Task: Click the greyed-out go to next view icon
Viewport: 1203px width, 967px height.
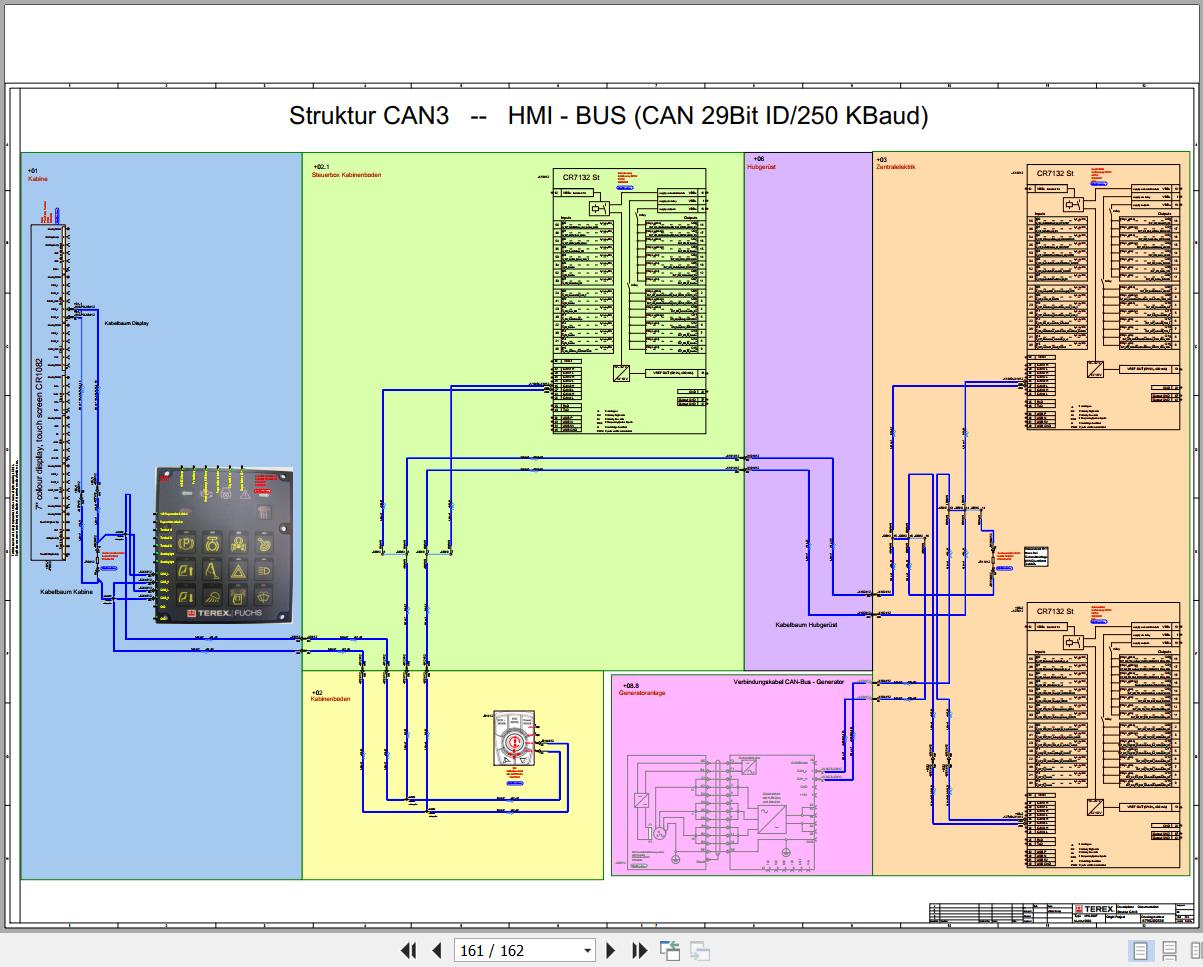Action: (700, 950)
